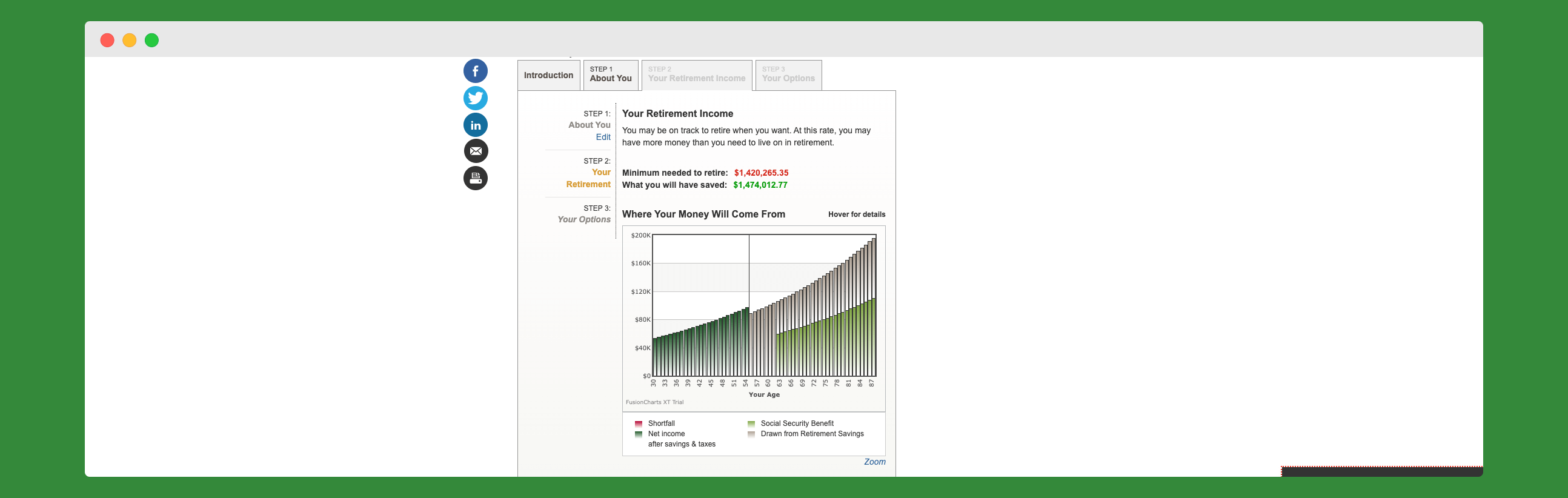The height and width of the screenshot is (498, 1568).
Task: Click Edit link under About You
Action: [603, 138]
